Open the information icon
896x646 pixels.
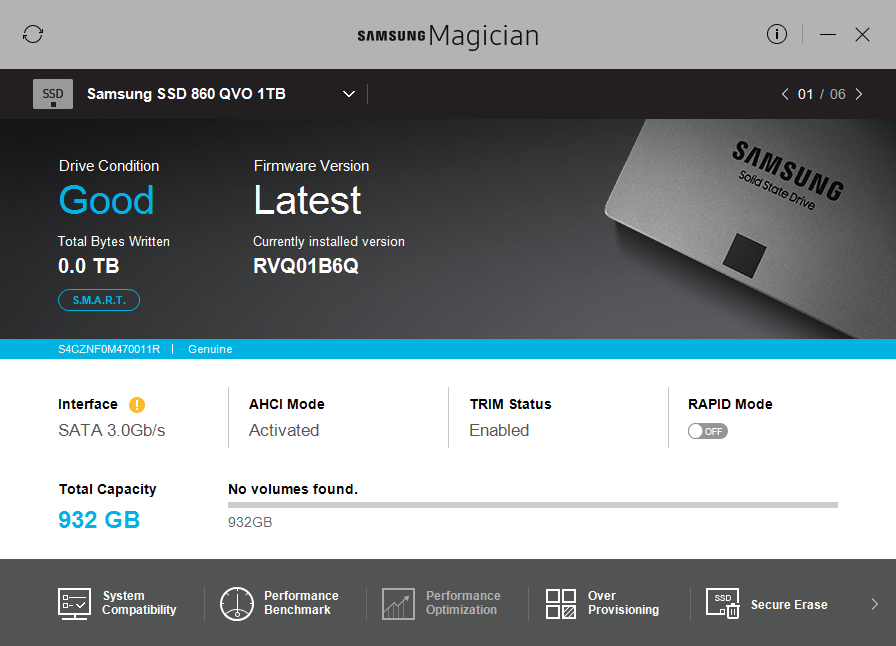click(777, 34)
